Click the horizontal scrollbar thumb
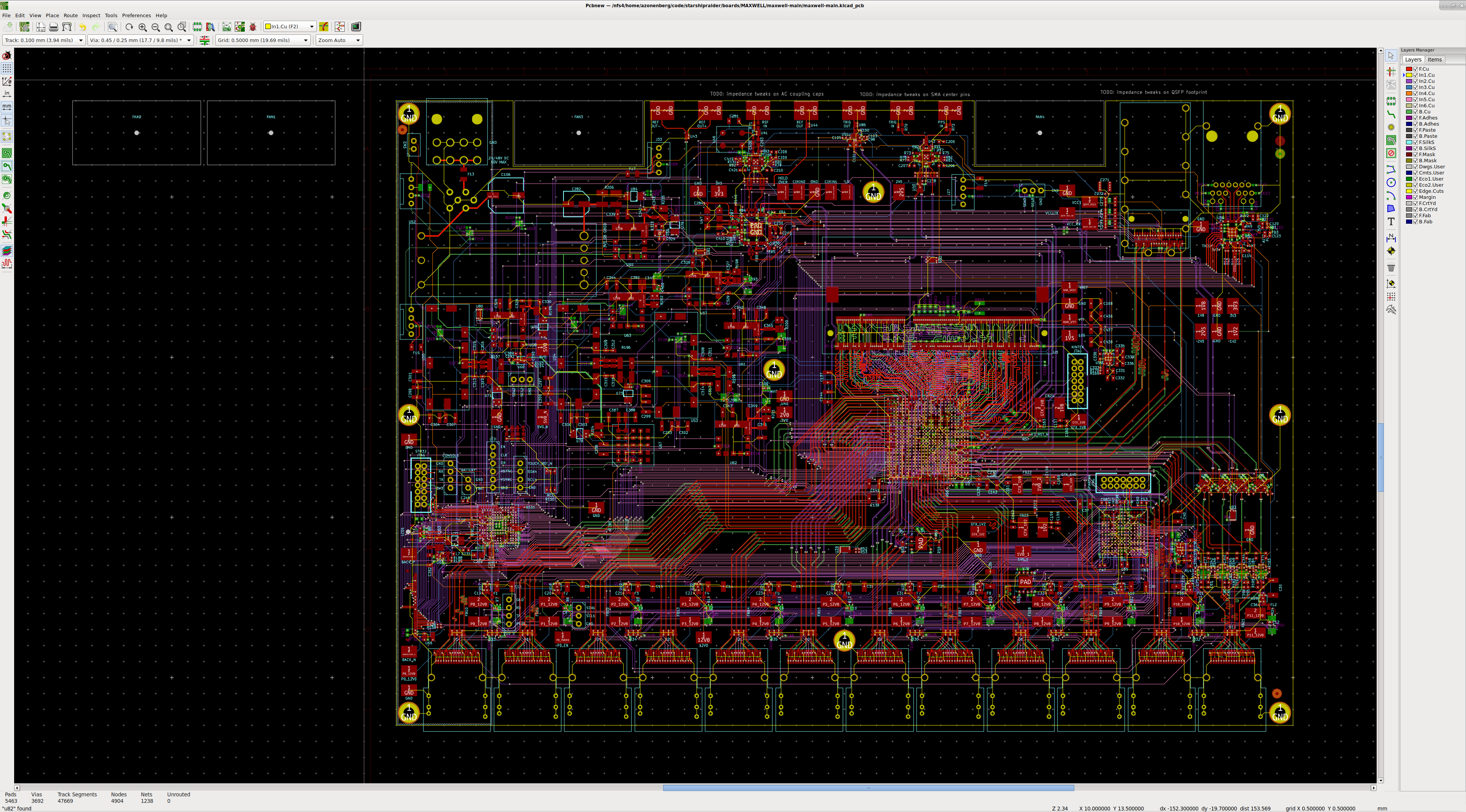Viewport: 1466px width, 812px height. pos(869,788)
